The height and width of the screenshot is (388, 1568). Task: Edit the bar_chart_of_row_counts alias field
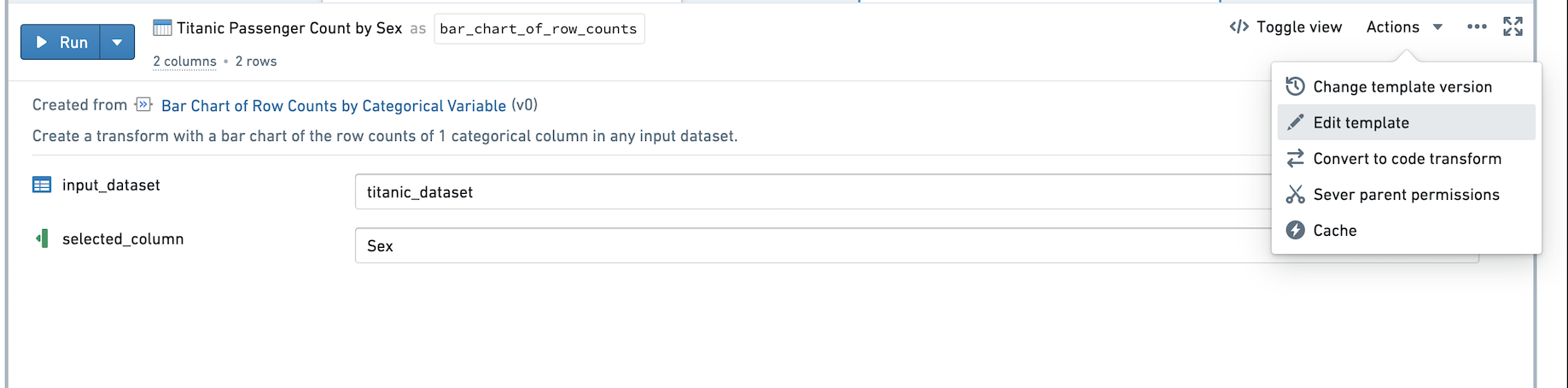click(x=539, y=29)
